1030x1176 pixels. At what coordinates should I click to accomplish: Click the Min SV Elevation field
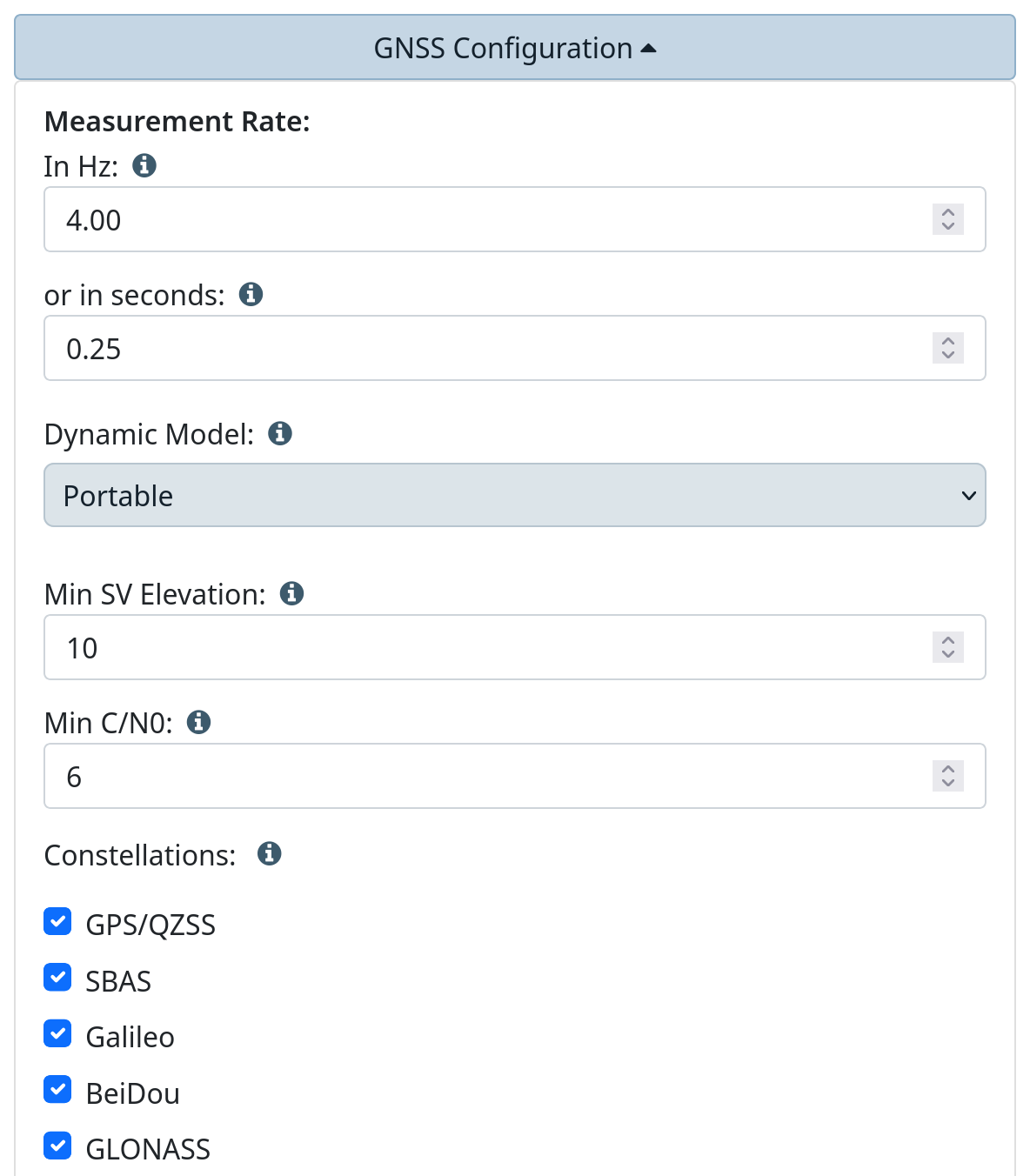click(x=515, y=647)
